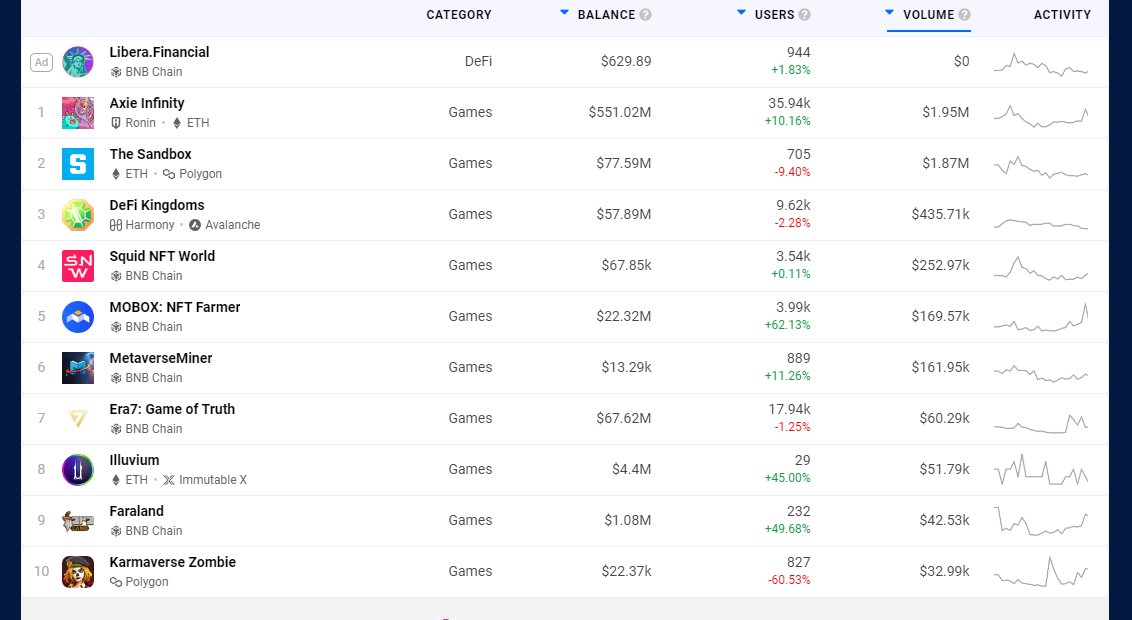Viewport: 1132px width, 620px height.
Task: Open MOBOX: NFT Farmer link
Action: coord(175,307)
